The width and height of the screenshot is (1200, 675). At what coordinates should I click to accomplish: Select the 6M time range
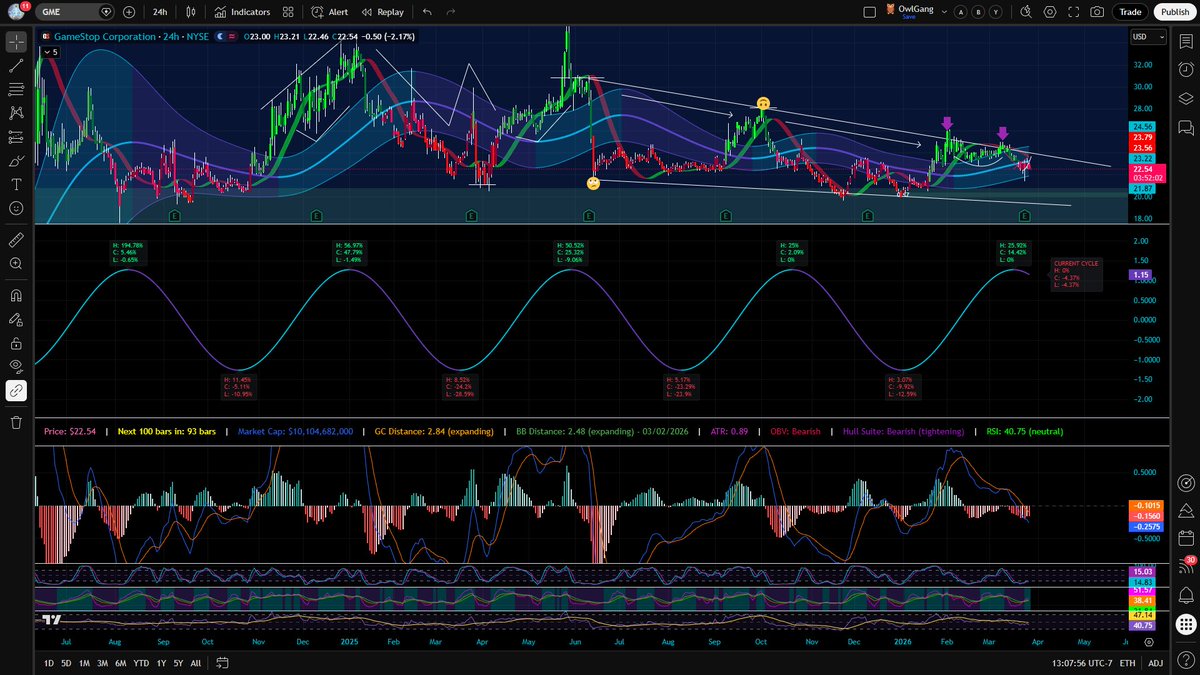(120, 663)
